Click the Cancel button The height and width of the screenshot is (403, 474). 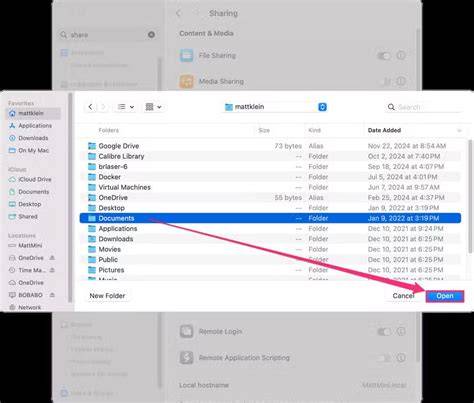click(x=403, y=296)
